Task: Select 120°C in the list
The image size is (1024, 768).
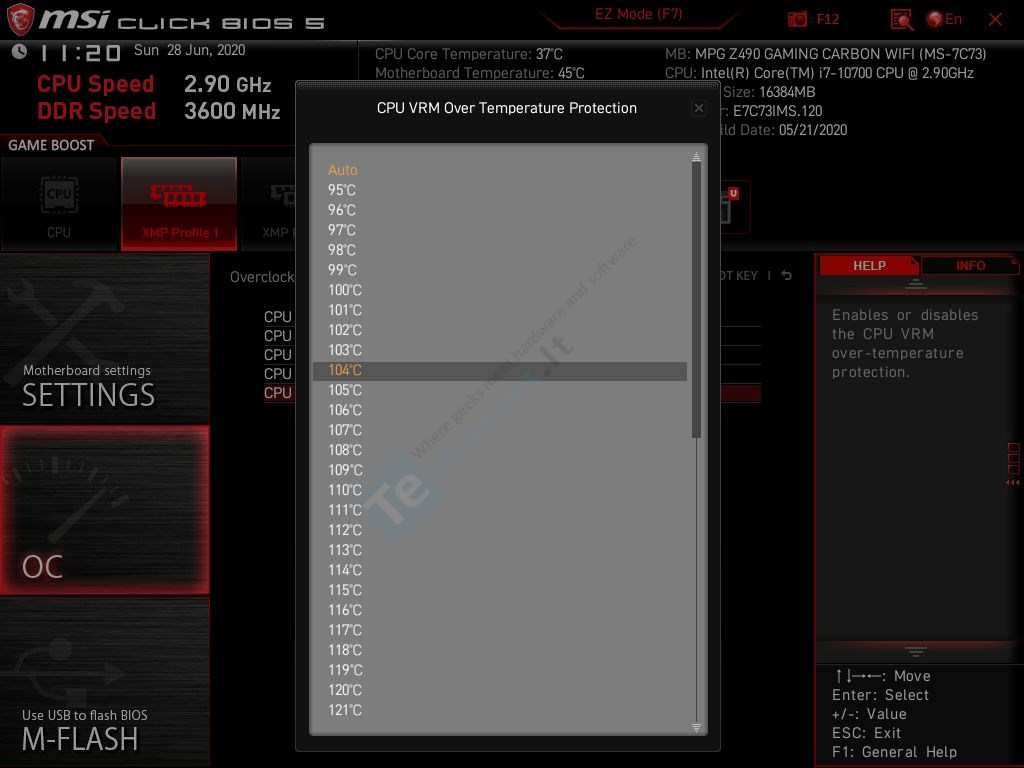Action: click(x=500, y=690)
